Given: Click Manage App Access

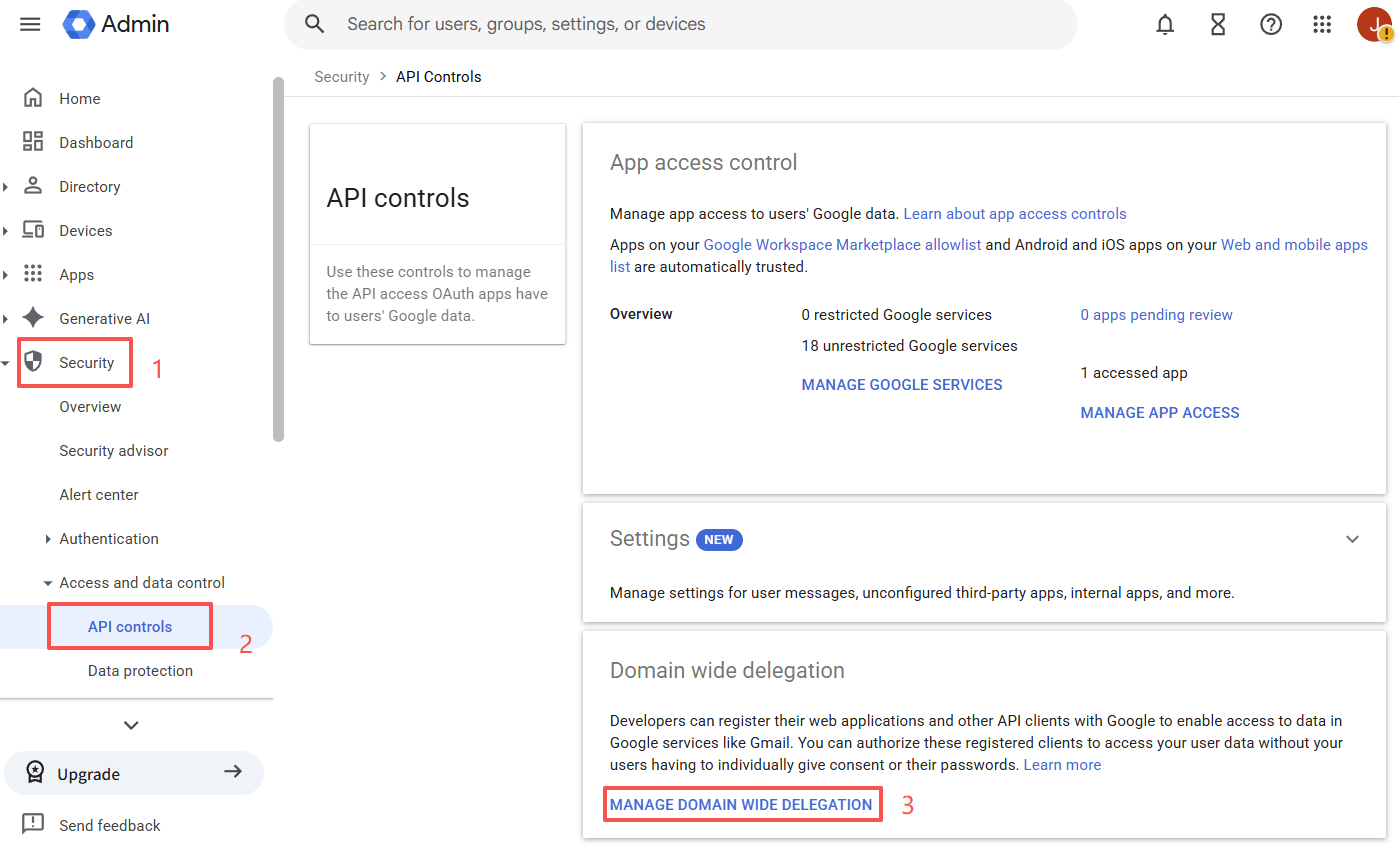Looking at the screenshot, I should pos(1160,412).
